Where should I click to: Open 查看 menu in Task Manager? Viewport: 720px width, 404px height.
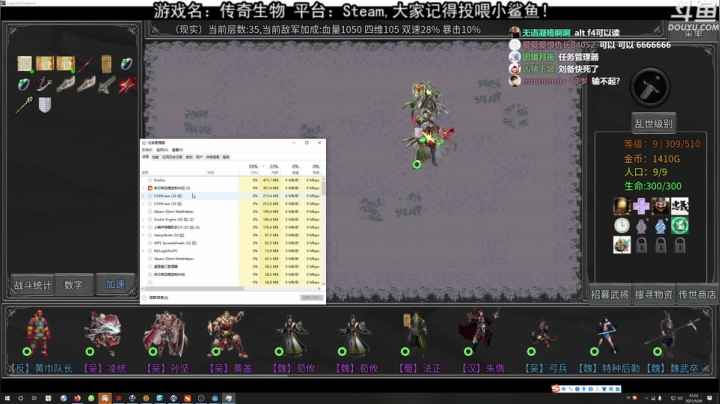[x=177, y=150]
